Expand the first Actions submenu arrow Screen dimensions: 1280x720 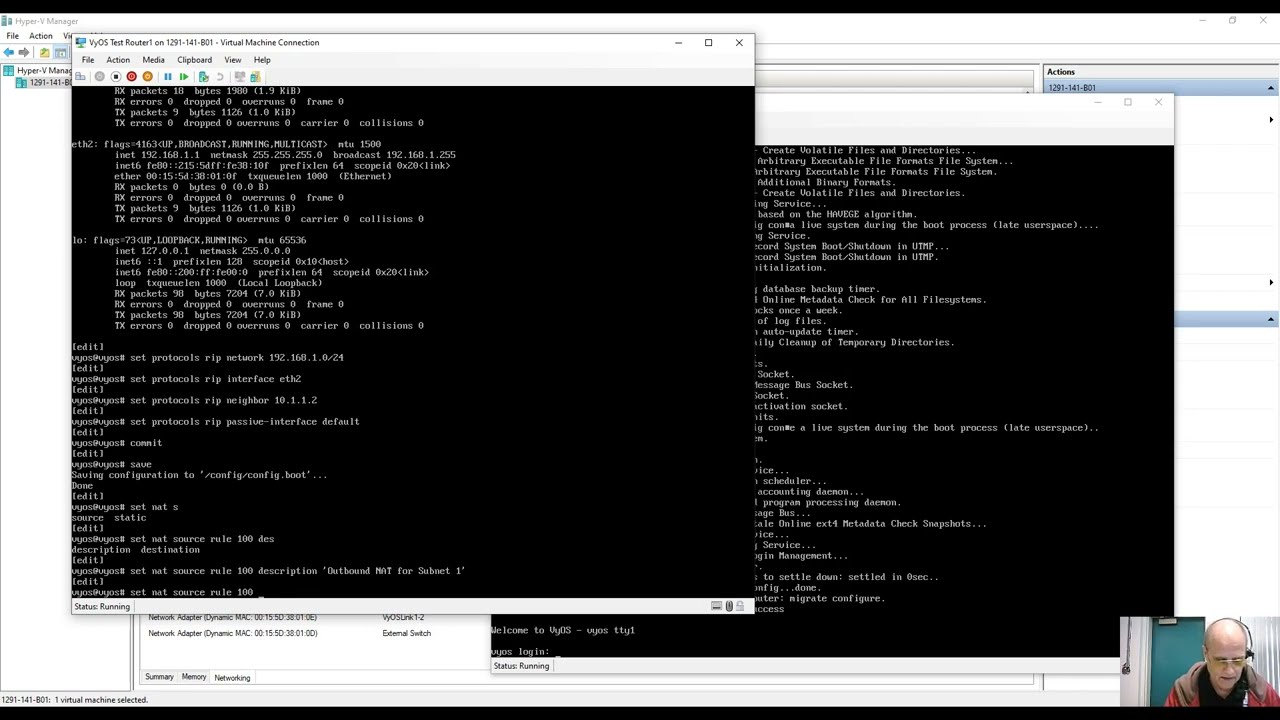tap(1271, 120)
